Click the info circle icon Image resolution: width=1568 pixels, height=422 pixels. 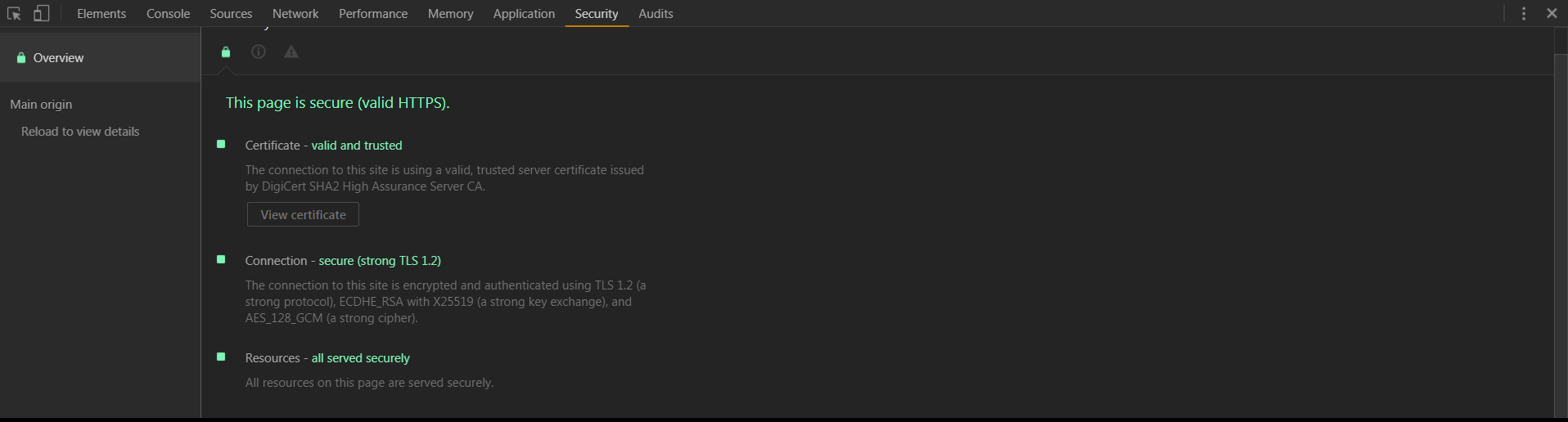pos(259,52)
